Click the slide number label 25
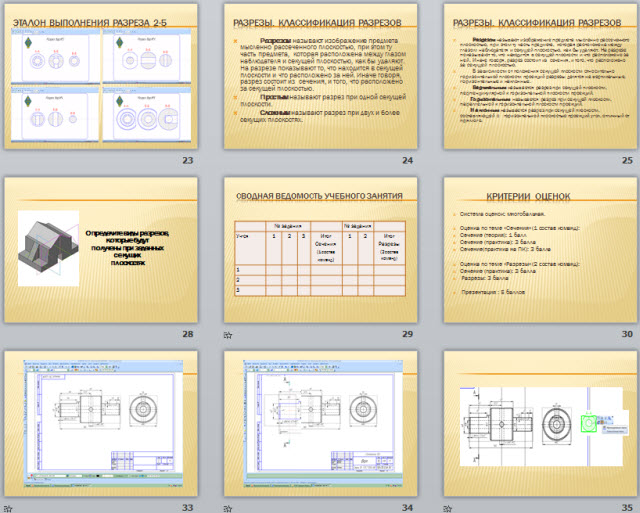Image resolution: width=640 pixels, height=513 pixels. click(x=627, y=160)
